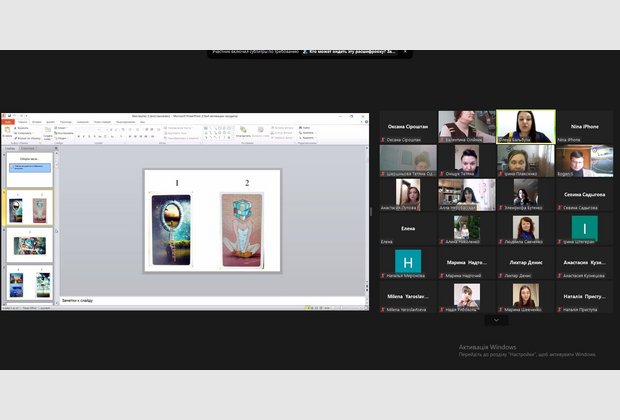Click the Quick Styles icon in Drawing group
Image resolution: width=620 pixels, height=420 pixels.
click(259, 132)
